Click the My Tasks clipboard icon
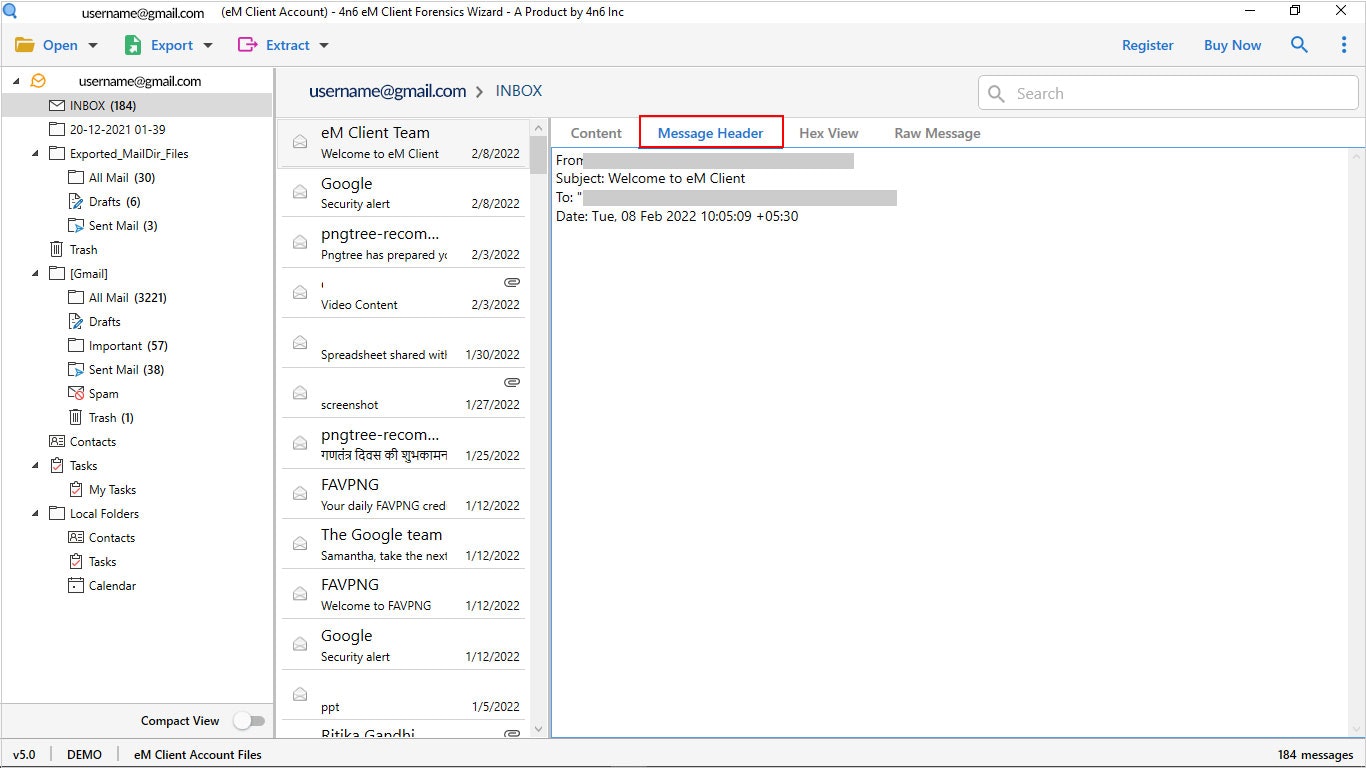 [x=76, y=489]
